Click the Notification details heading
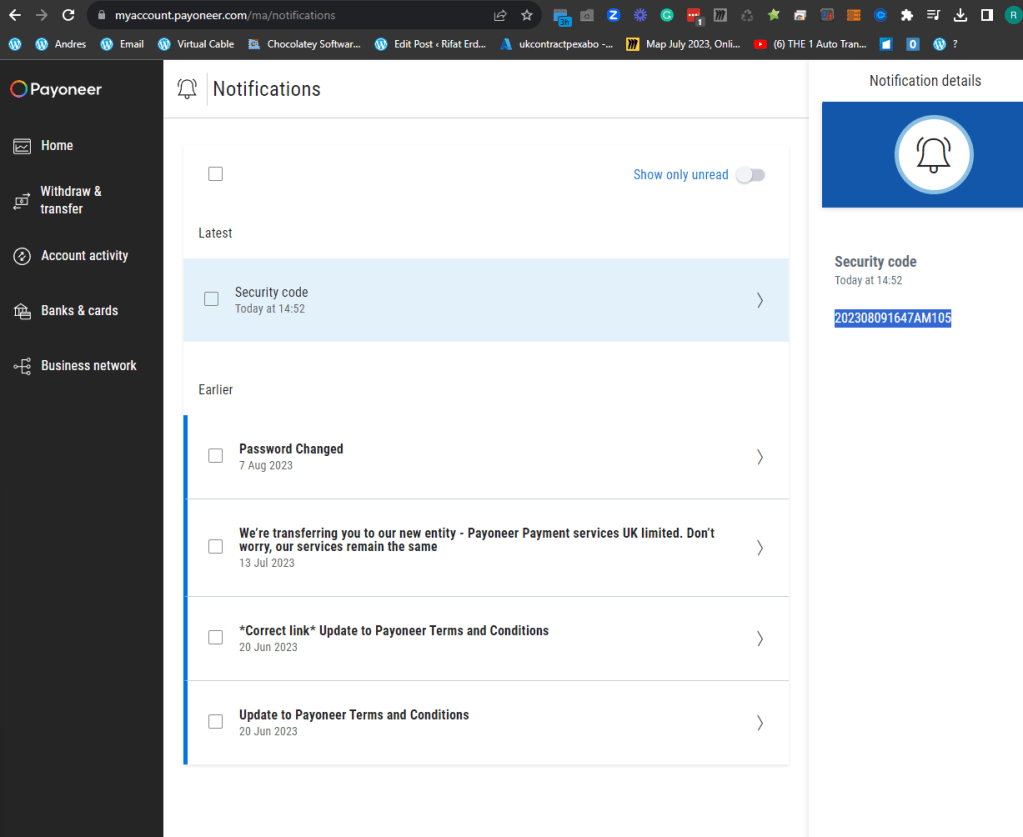1023x837 pixels. [x=925, y=81]
